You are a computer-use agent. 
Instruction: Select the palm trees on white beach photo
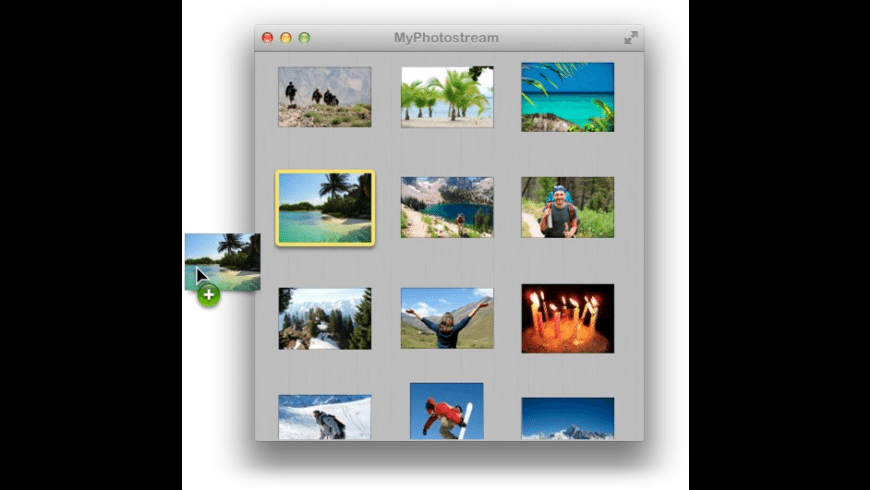coord(447,97)
